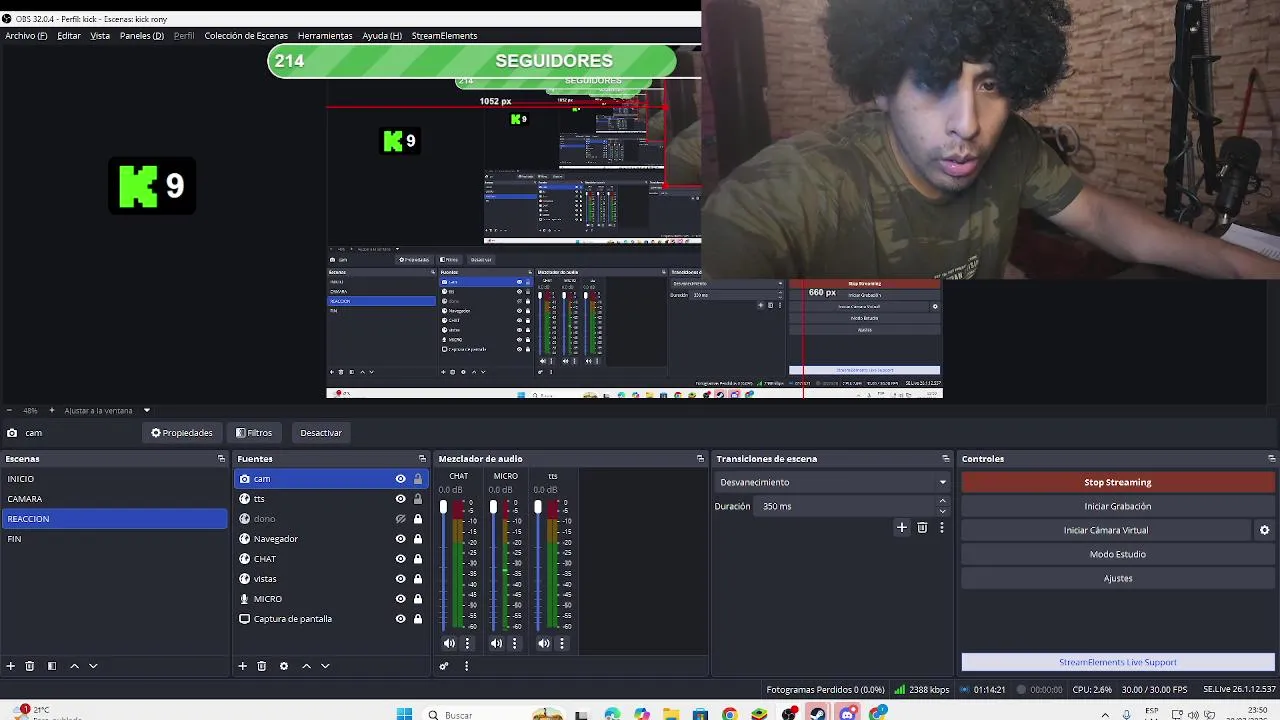Hide the Navegador source
The height and width of the screenshot is (720, 1280).
click(x=400, y=539)
